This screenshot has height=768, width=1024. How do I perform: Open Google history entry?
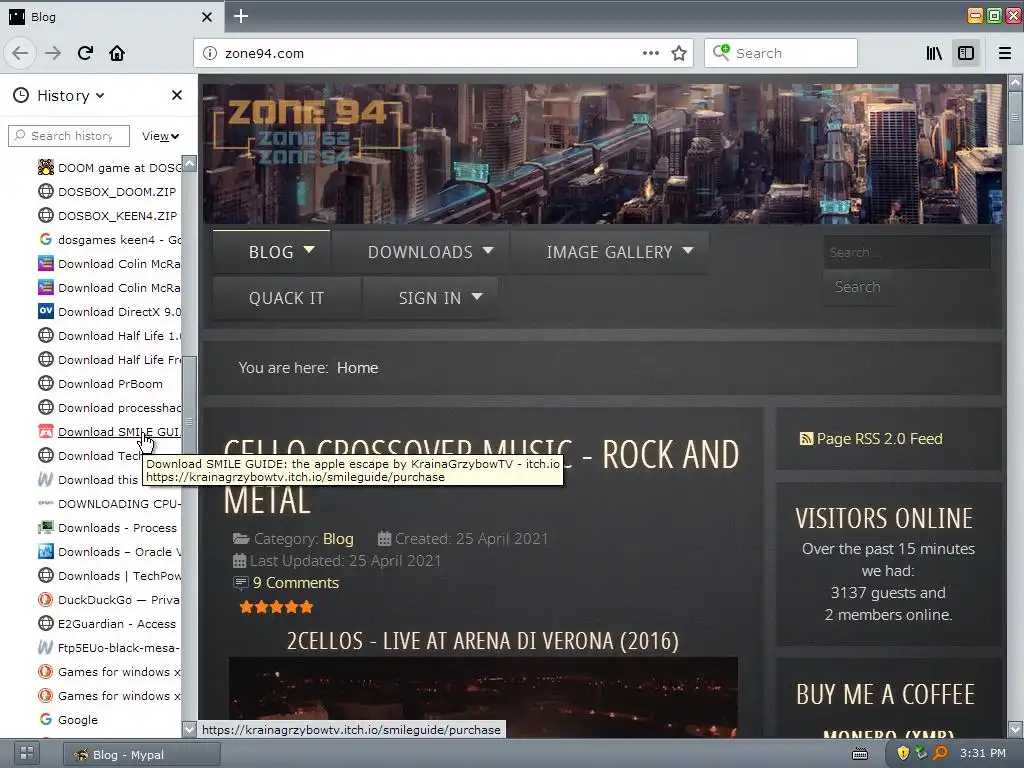tap(69, 720)
